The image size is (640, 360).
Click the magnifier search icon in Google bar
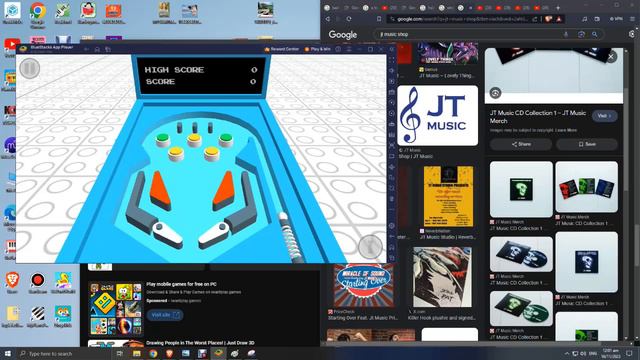tap(595, 34)
